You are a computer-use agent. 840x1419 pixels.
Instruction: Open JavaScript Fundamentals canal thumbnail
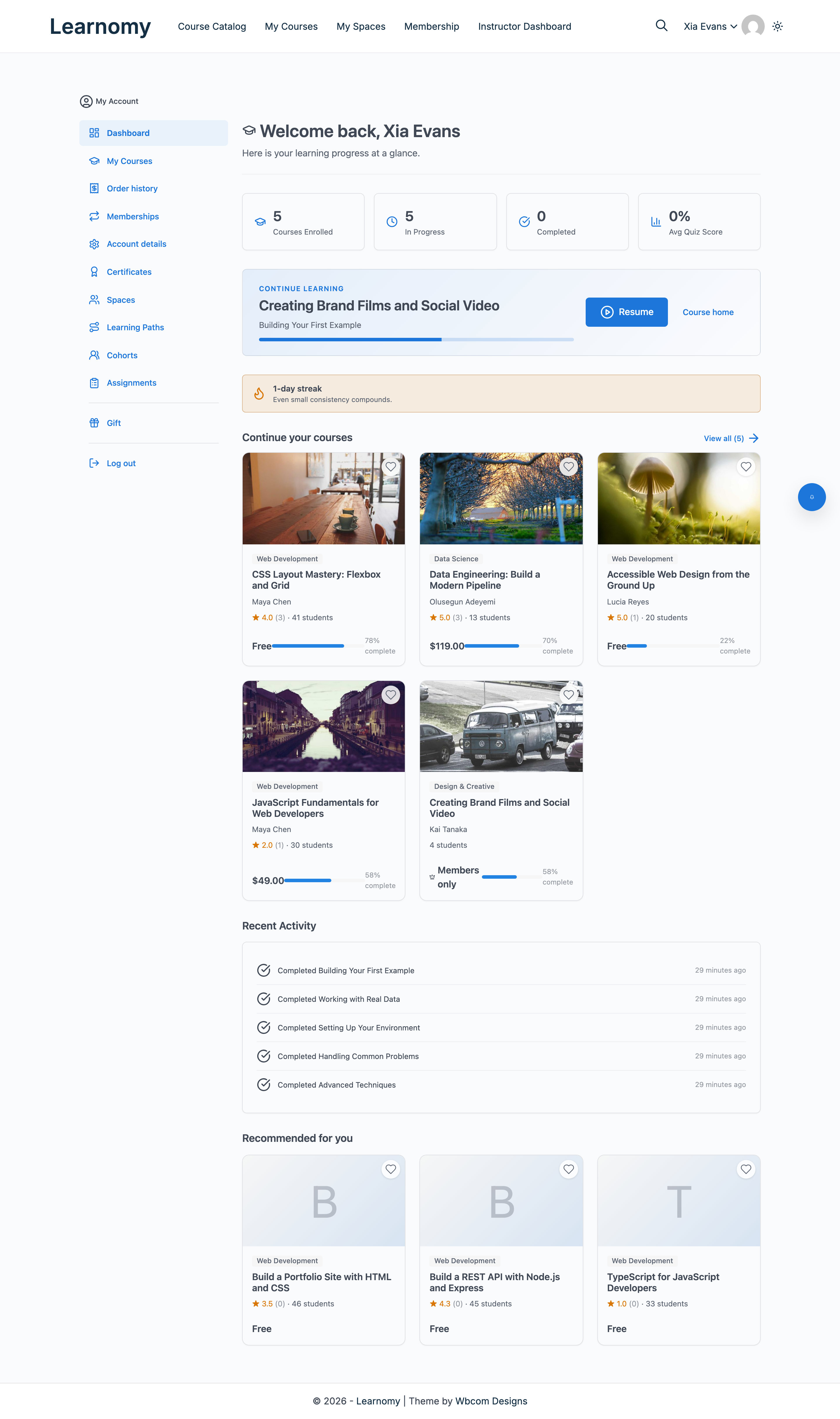tap(323, 726)
